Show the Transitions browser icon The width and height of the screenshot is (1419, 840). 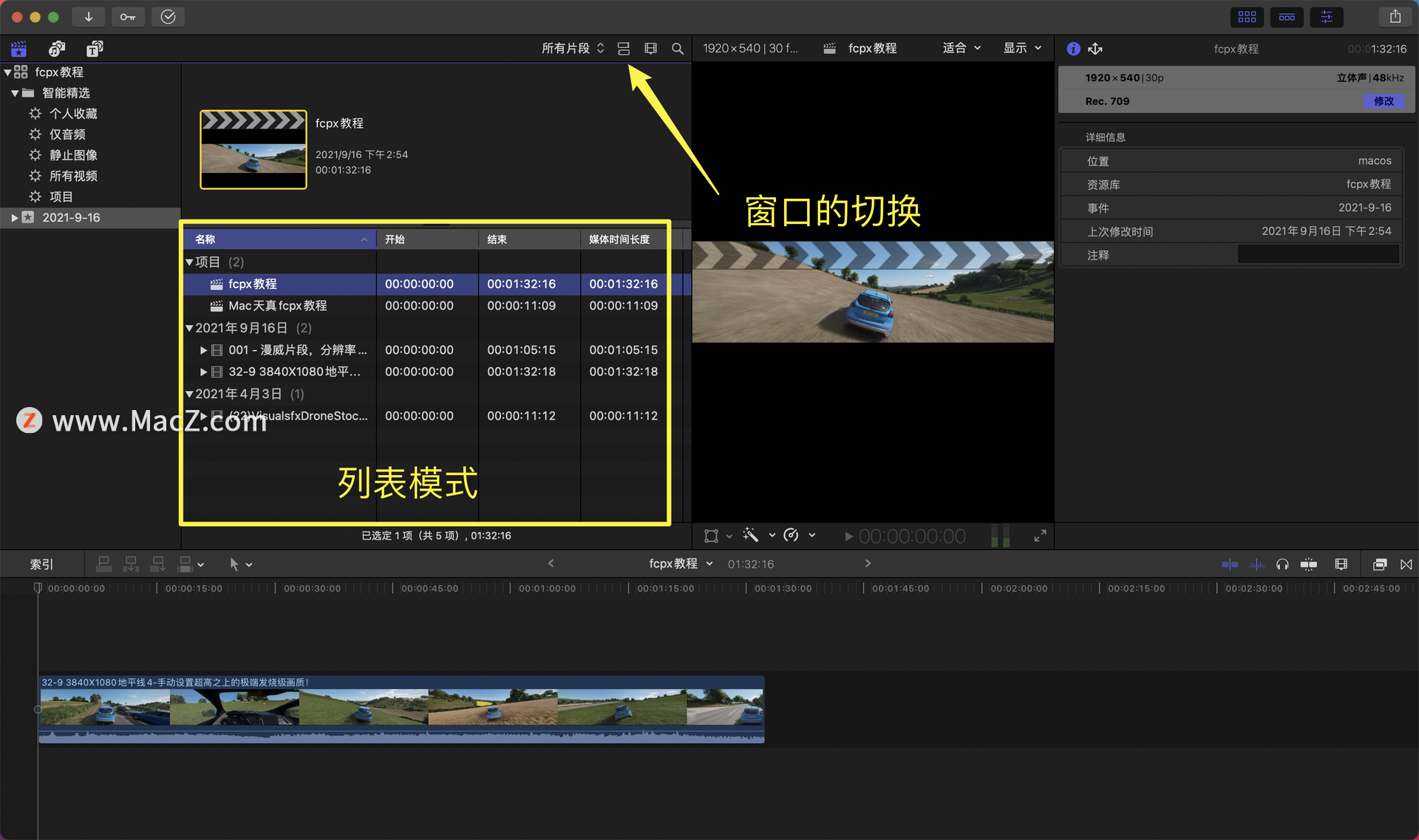point(1406,564)
